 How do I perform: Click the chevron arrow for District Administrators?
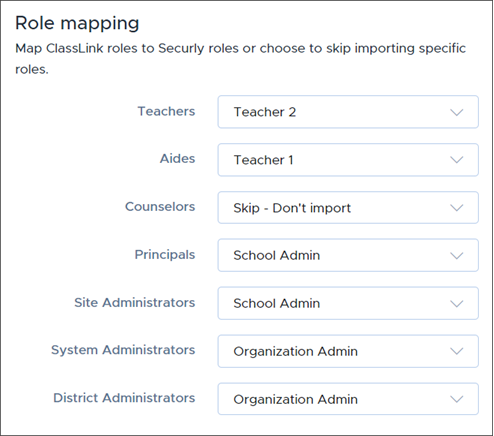pyautogui.click(x=456, y=399)
